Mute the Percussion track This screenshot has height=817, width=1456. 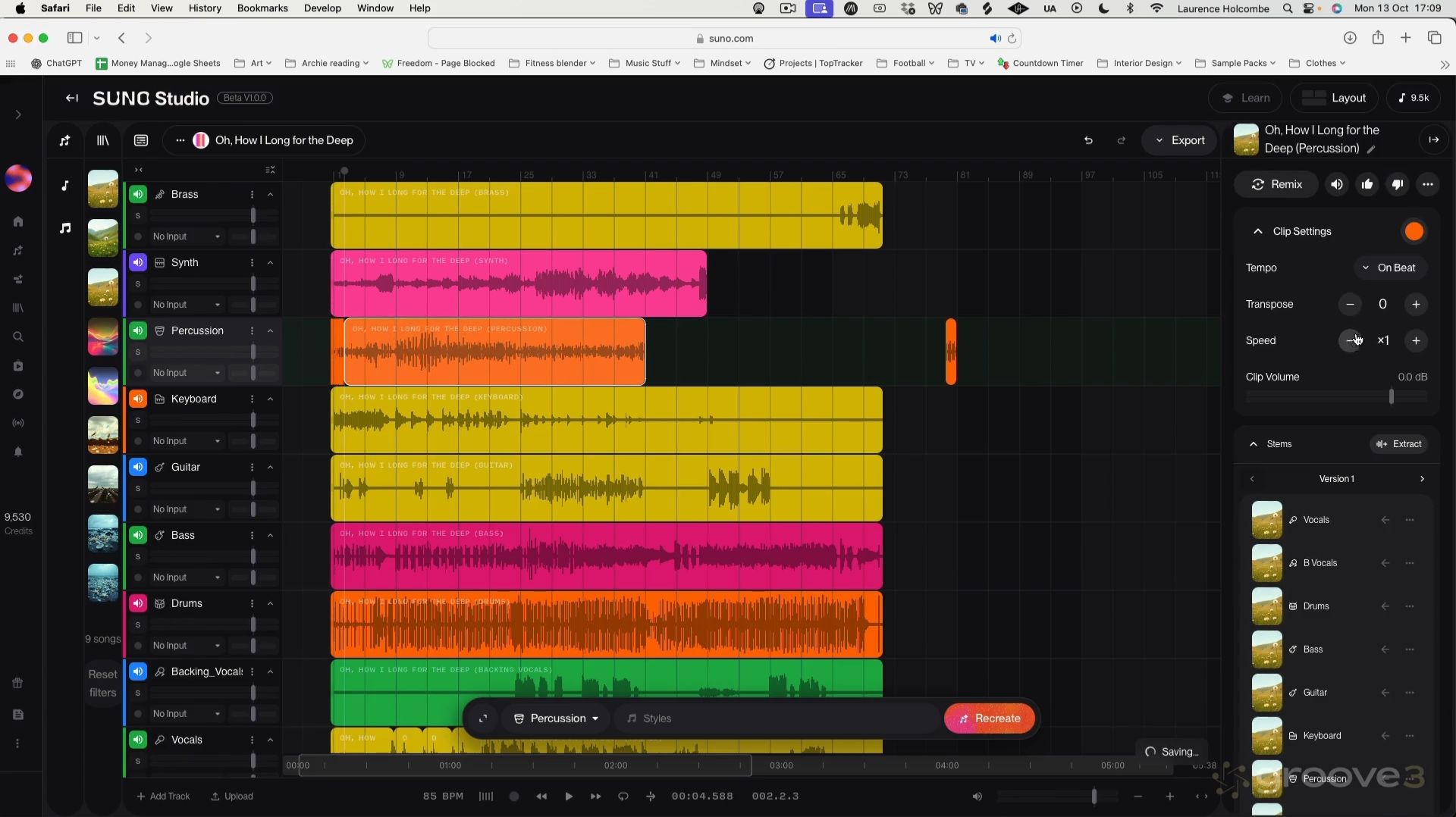137,330
